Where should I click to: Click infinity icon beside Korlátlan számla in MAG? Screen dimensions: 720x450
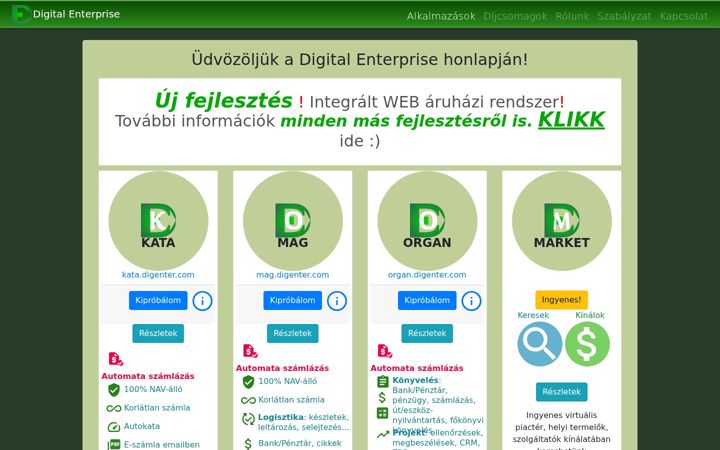click(x=248, y=400)
